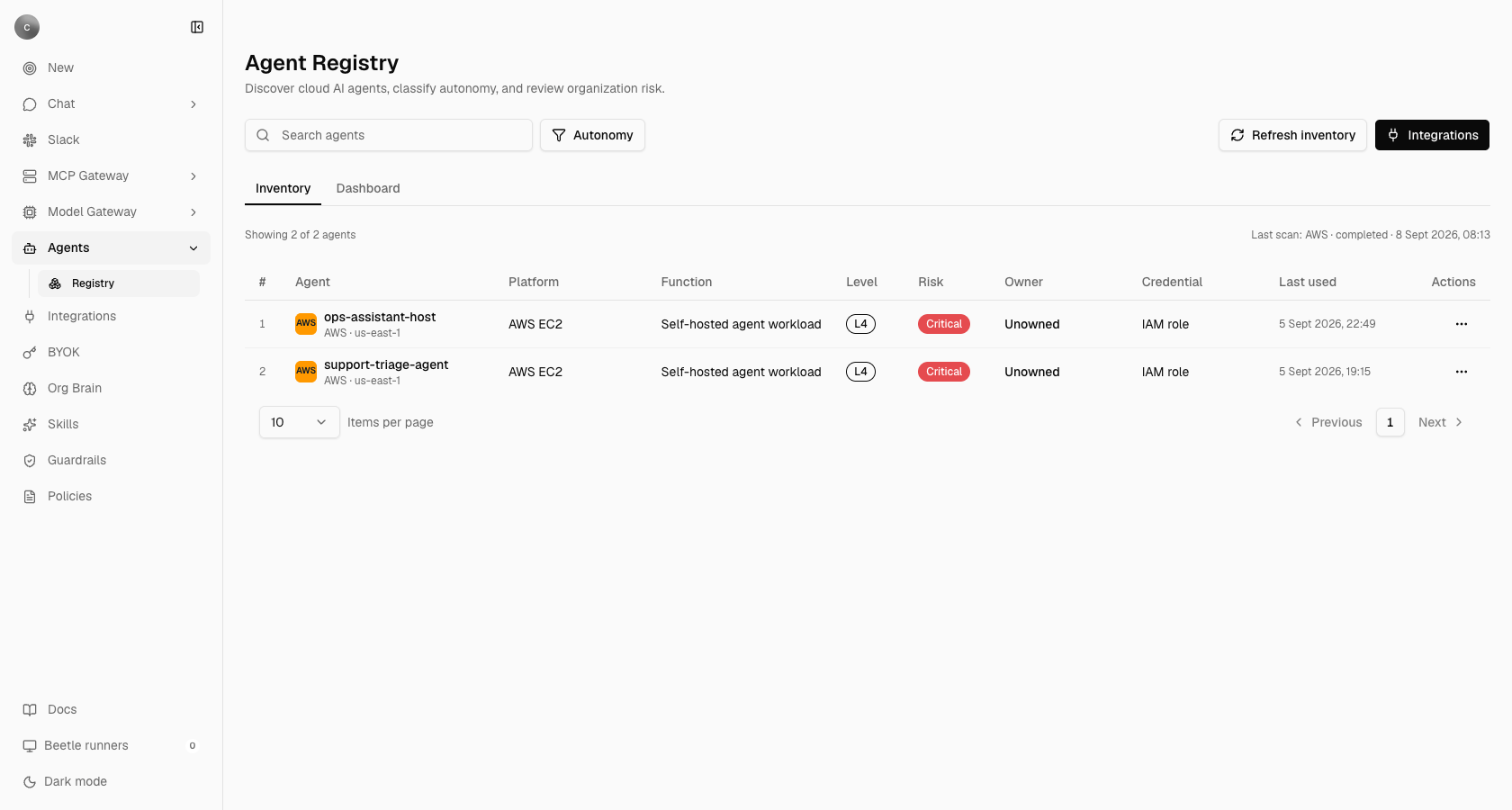
Task: Click the Skills sparkle icon
Action: pyautogui.click(x=30, y=425)
